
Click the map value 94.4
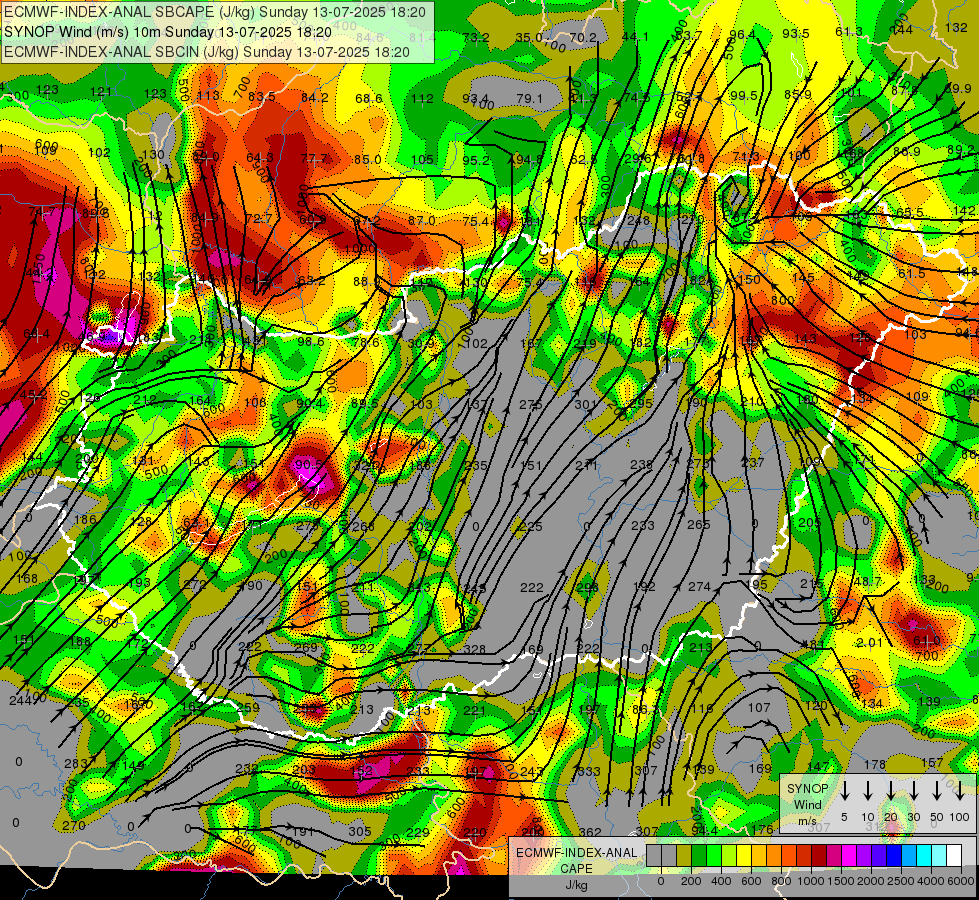click(x=705, y=831)
